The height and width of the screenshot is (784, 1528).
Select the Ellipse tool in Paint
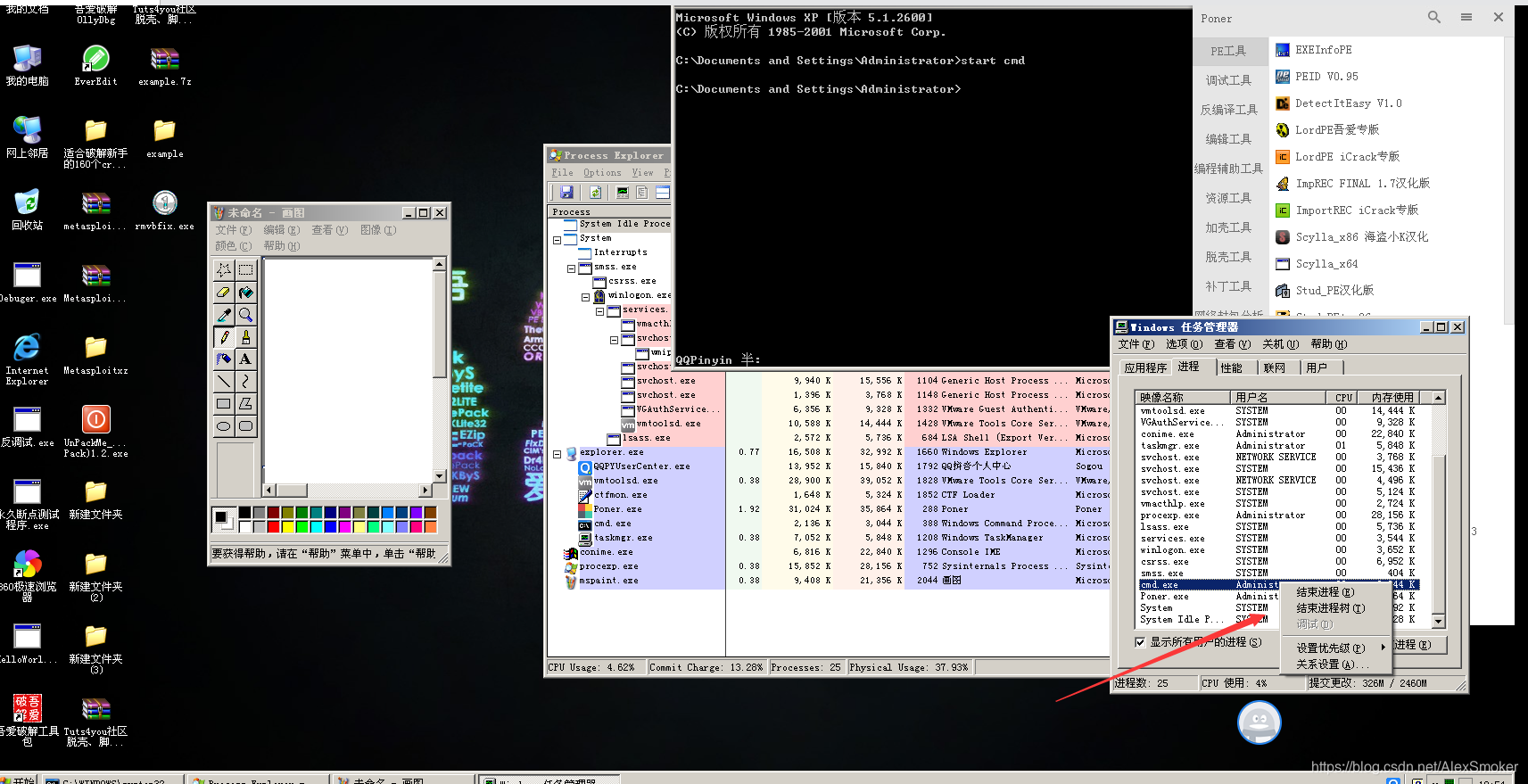pos(223,426)
